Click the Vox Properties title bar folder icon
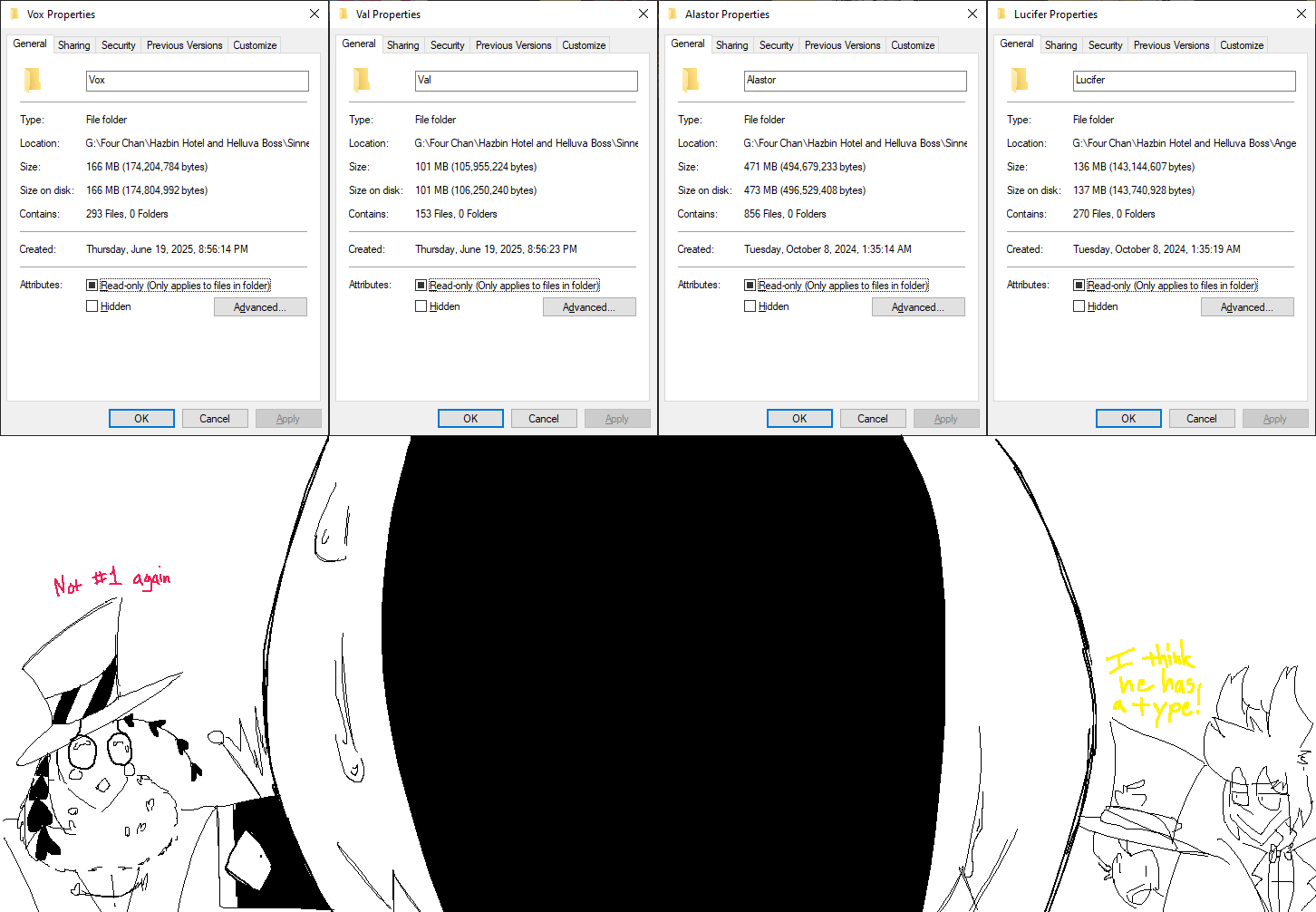This screenshot has height=912, width=1316. pos(15,14)
